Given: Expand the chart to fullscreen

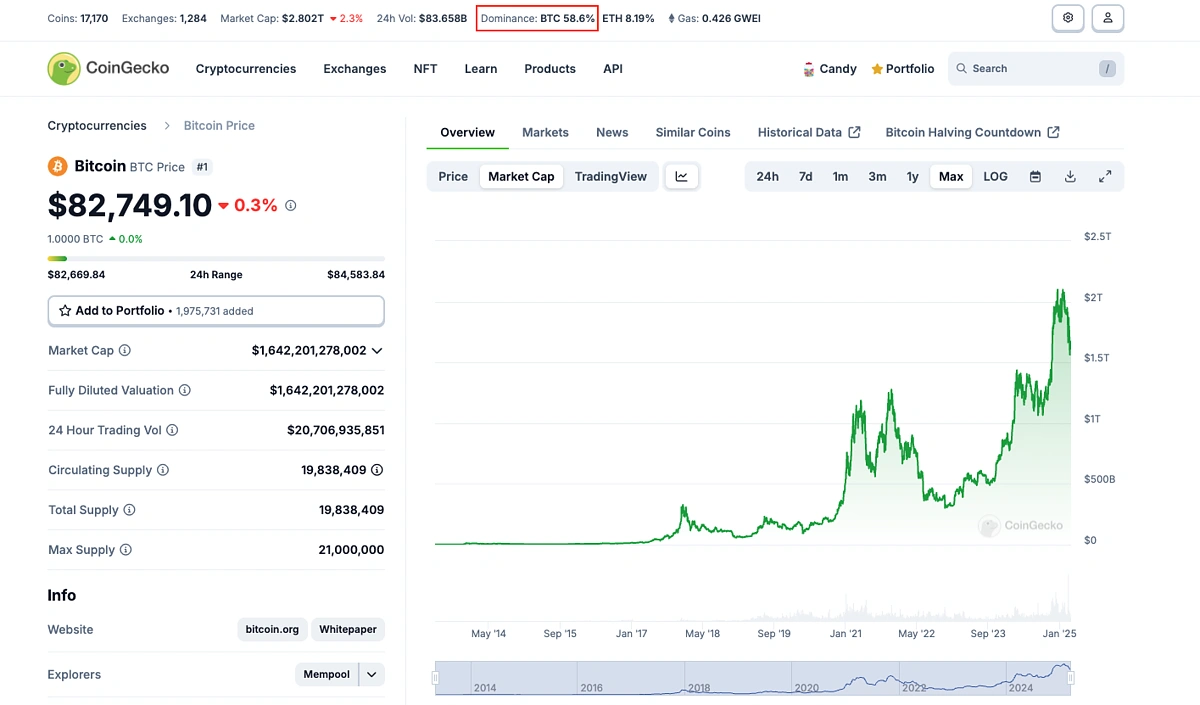Looking at the screenshot, I should 1105,176.
